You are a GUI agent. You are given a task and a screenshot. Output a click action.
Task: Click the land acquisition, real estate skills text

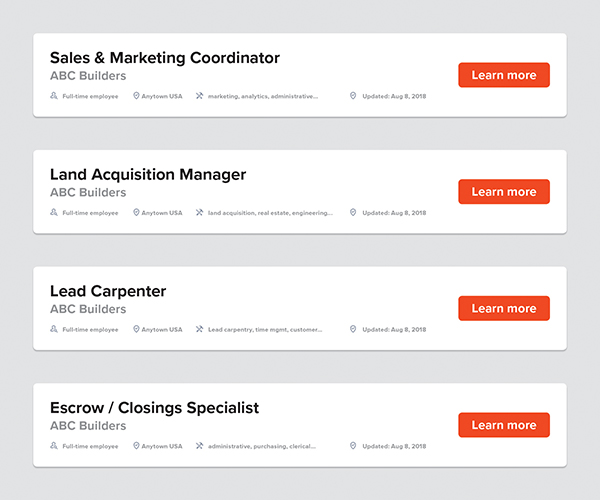(270, 213)
